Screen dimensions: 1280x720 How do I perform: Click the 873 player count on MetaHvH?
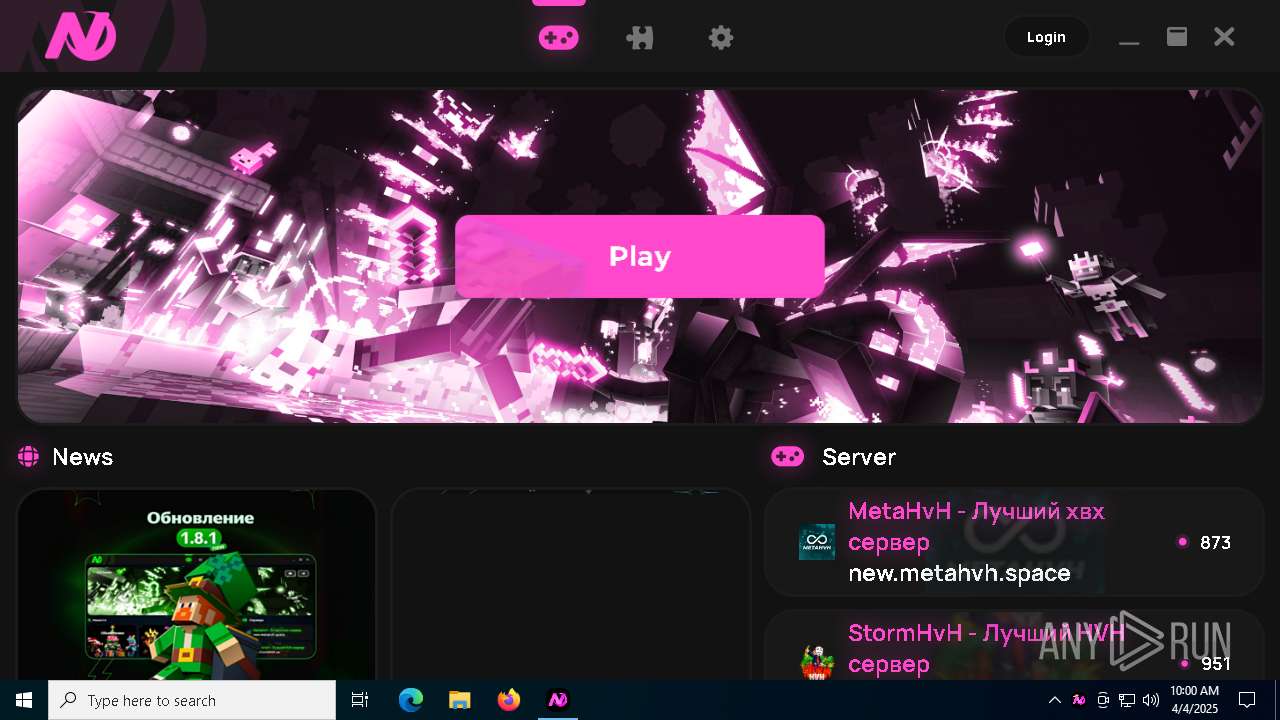1215,542
